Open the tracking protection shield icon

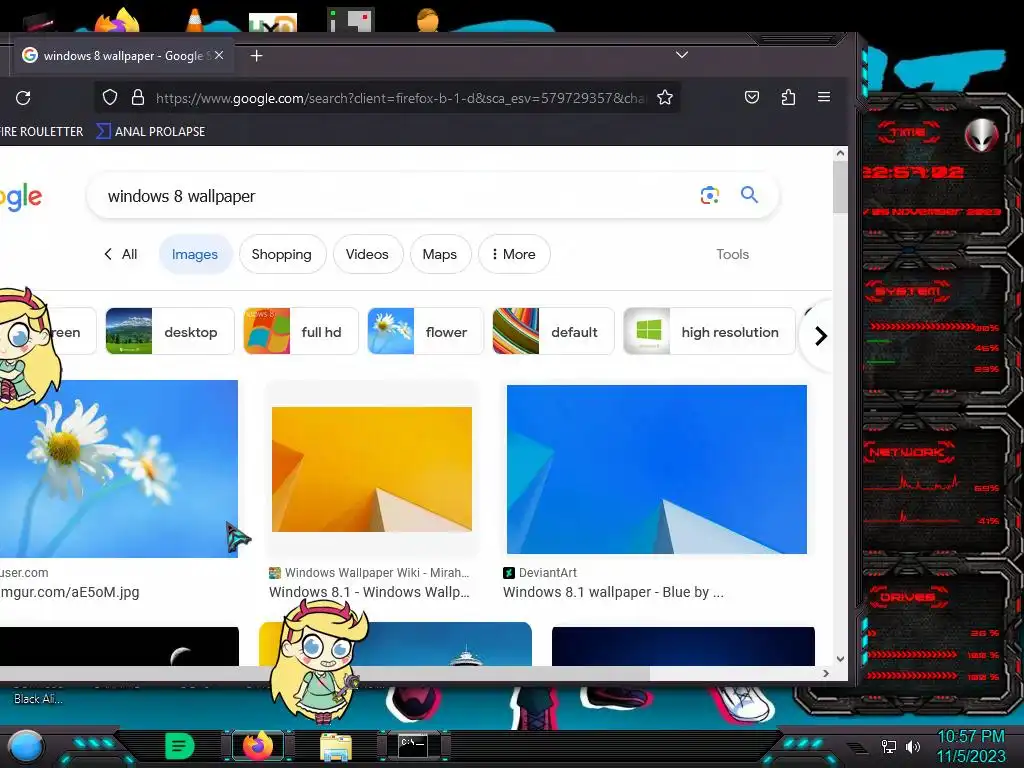click(x=110, y=97)
